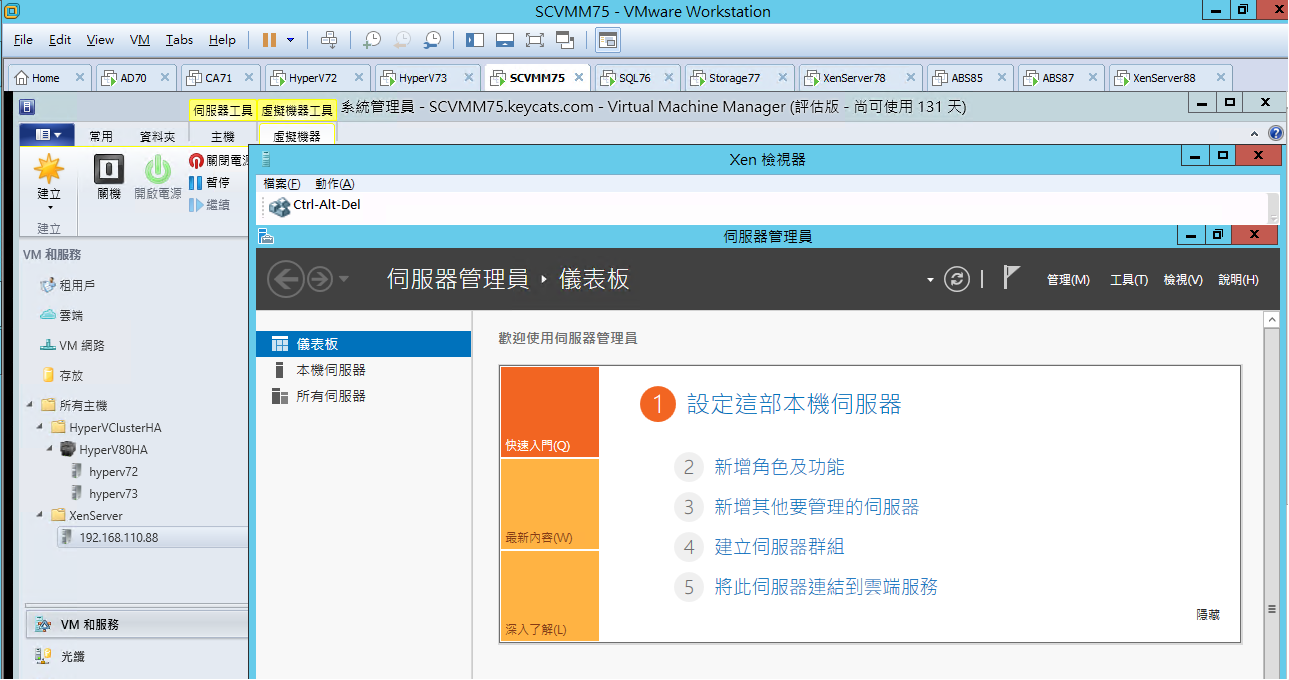Toggle the thumbnail bar icon in VMware toolbar

pyautogui.click(x=505, y=40)
